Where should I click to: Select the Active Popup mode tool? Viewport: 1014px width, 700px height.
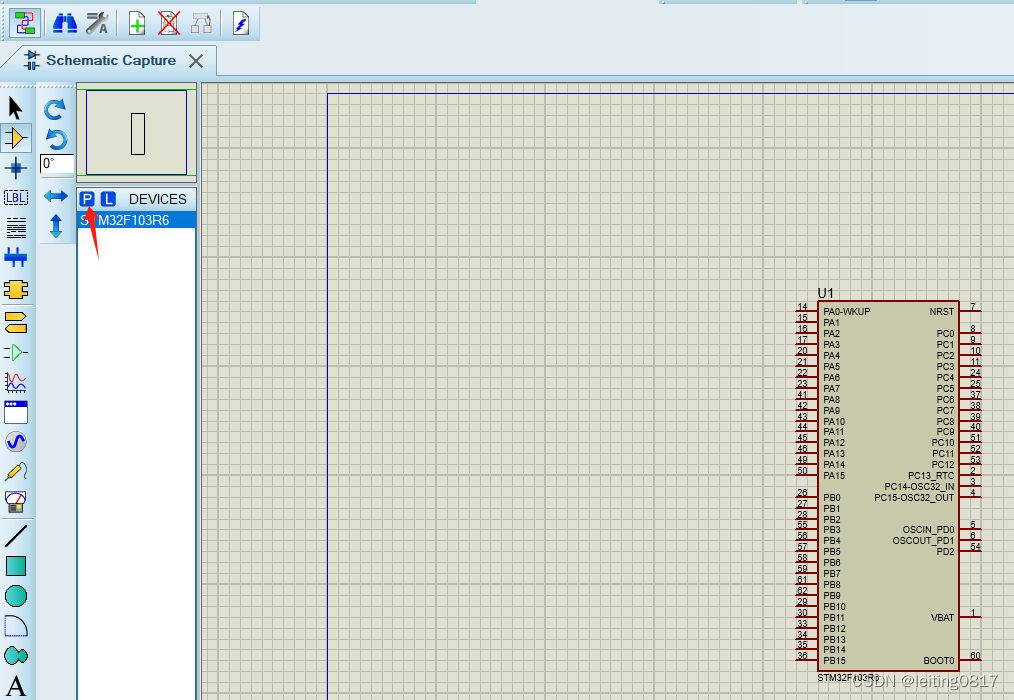(16, 411)
